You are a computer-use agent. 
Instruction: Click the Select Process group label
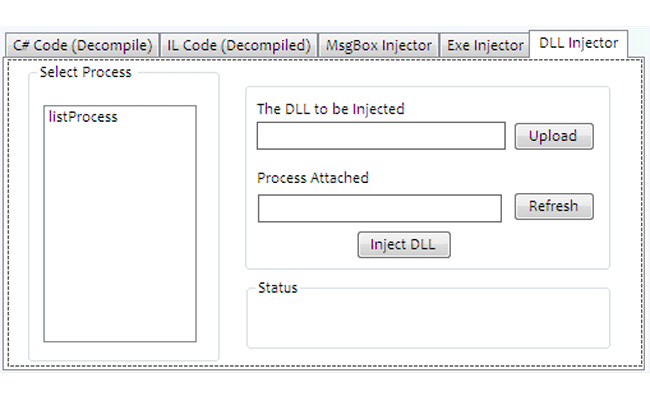85,73
